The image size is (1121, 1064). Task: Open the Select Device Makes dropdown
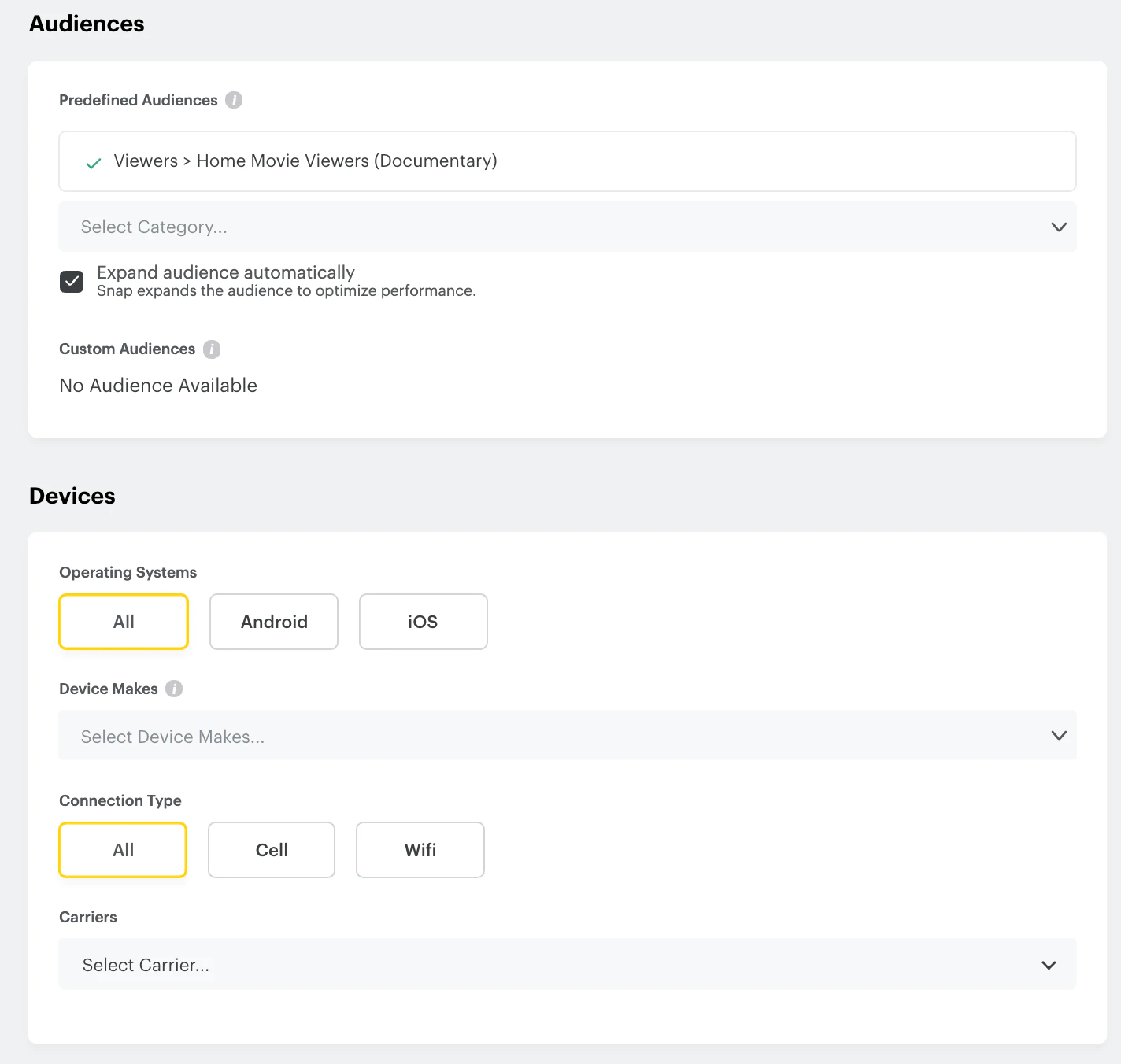(551, 736)
